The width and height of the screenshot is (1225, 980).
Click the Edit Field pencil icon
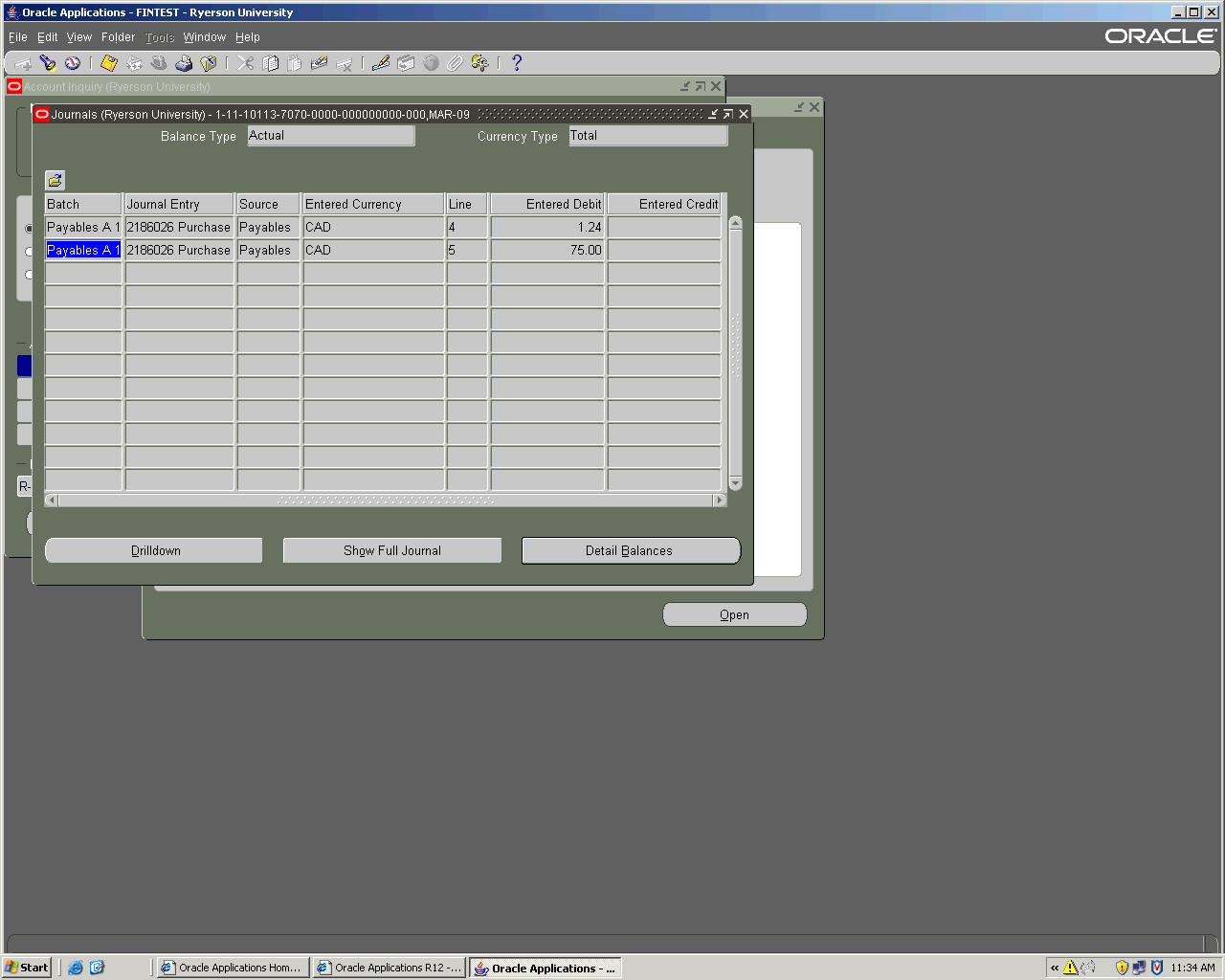pyautogui.click(x=380, y=63)
